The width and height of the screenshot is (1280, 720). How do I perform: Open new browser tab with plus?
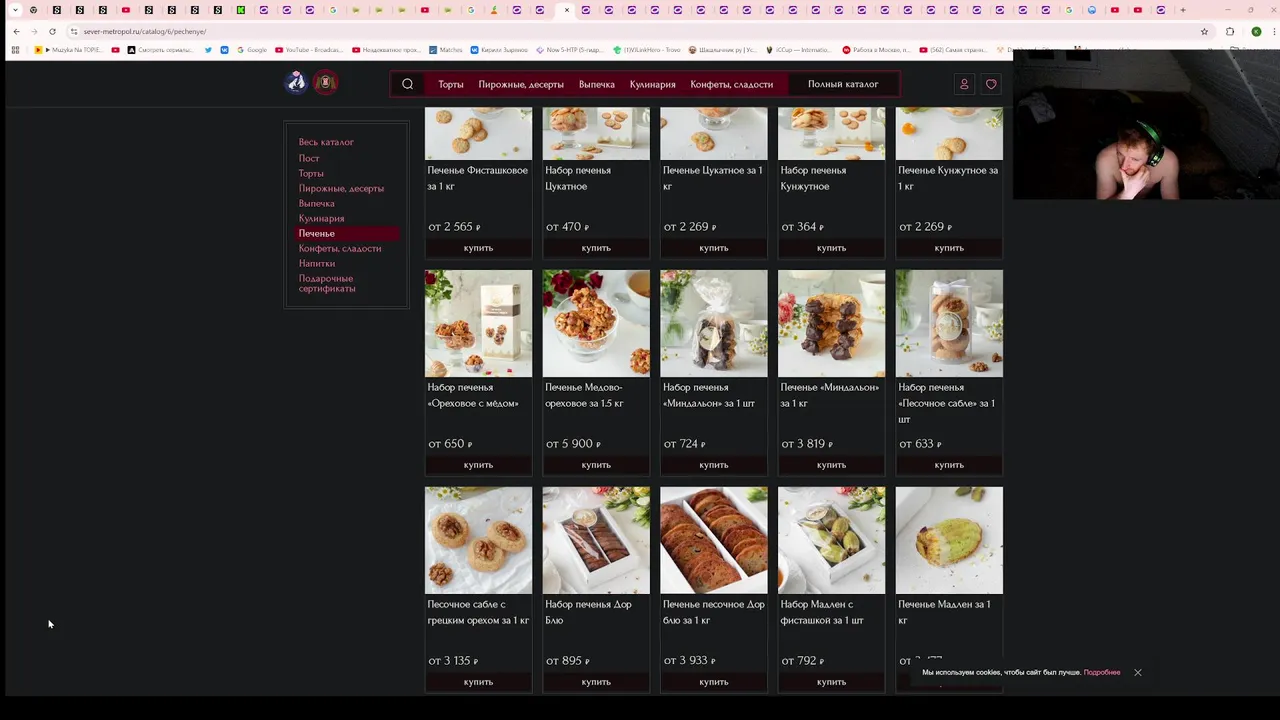pos(1183,10)
